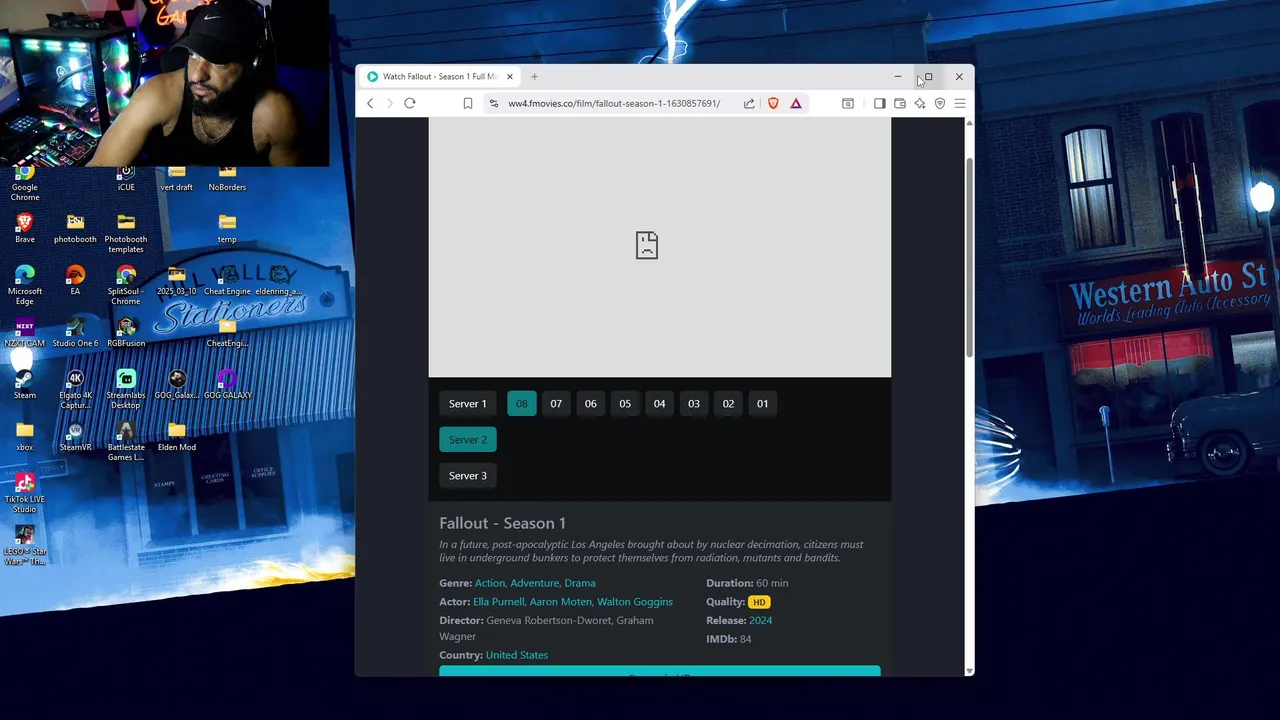Open Brave Rewards triangle icon
Viewport: 1280px width, 720px height.
point(796,103)
